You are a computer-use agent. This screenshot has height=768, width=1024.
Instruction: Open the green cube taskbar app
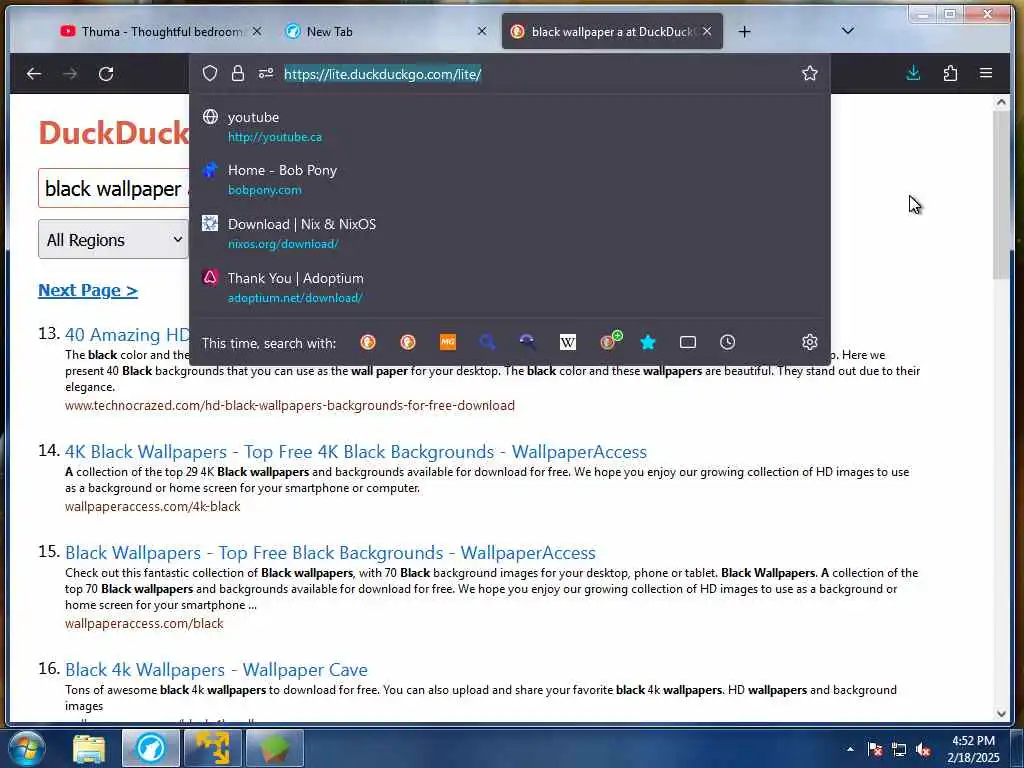pos(274,748)
